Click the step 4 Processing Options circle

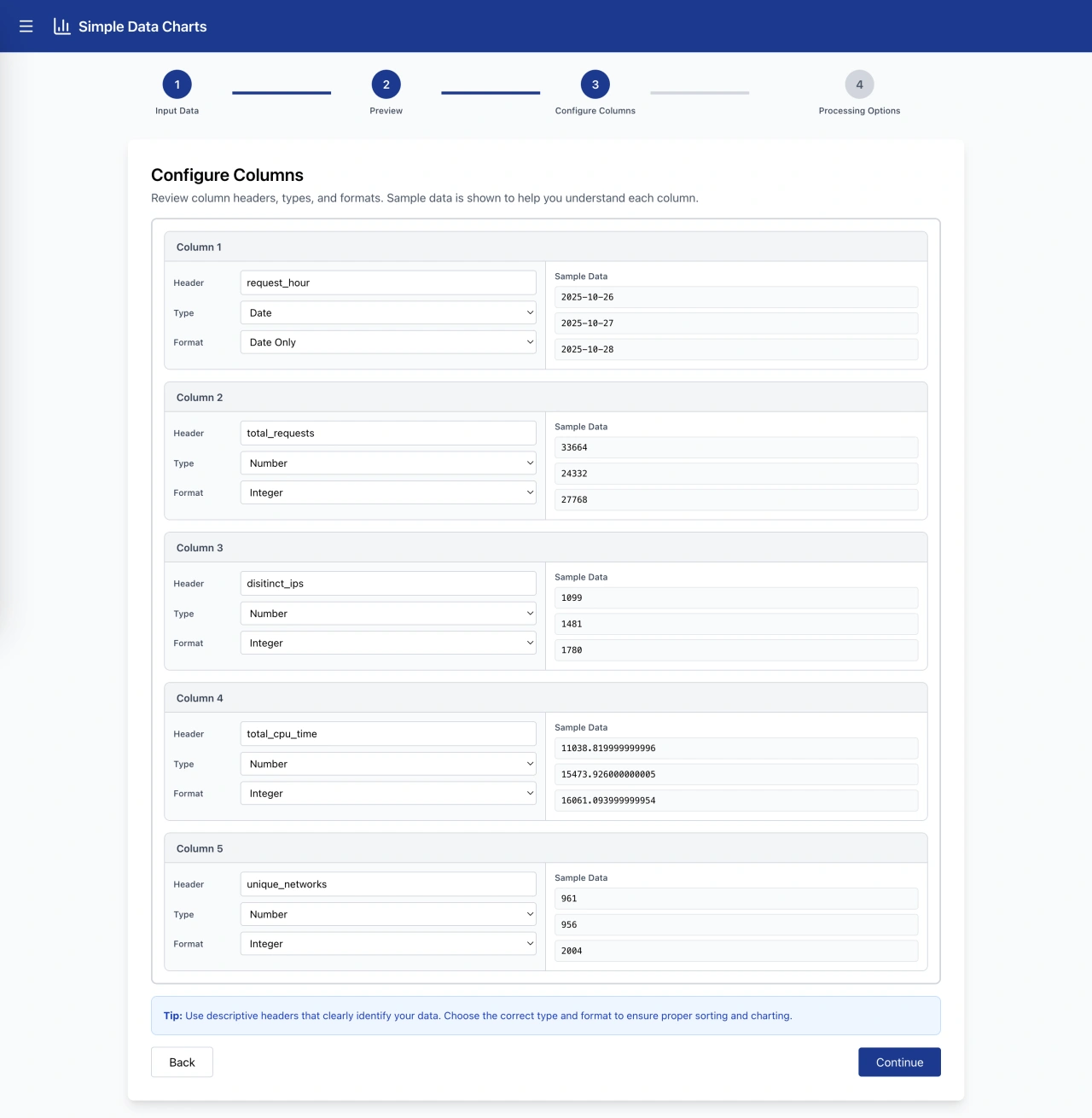tap(859, 84)
